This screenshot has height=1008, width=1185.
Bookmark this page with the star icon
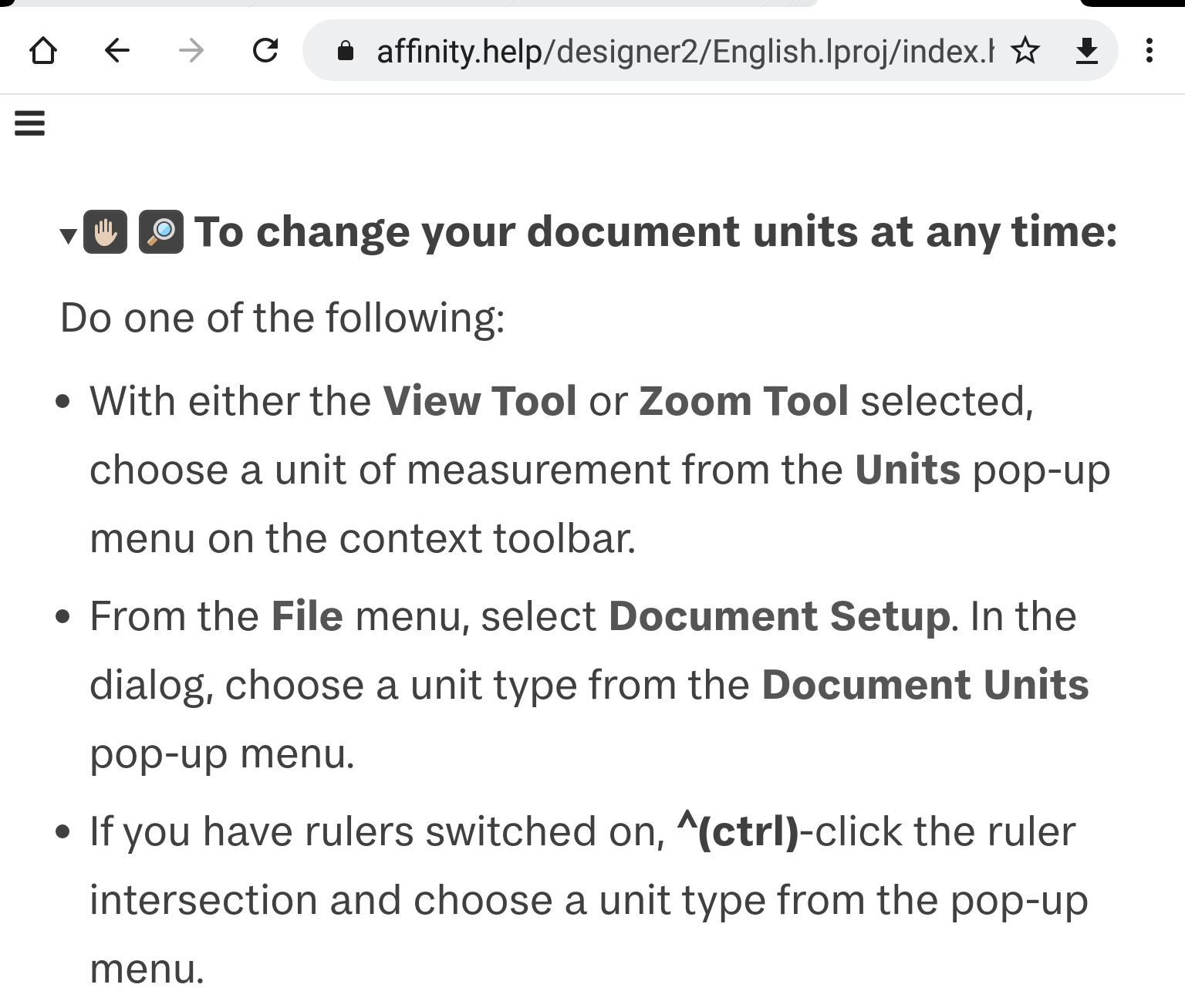(1025, 51)
